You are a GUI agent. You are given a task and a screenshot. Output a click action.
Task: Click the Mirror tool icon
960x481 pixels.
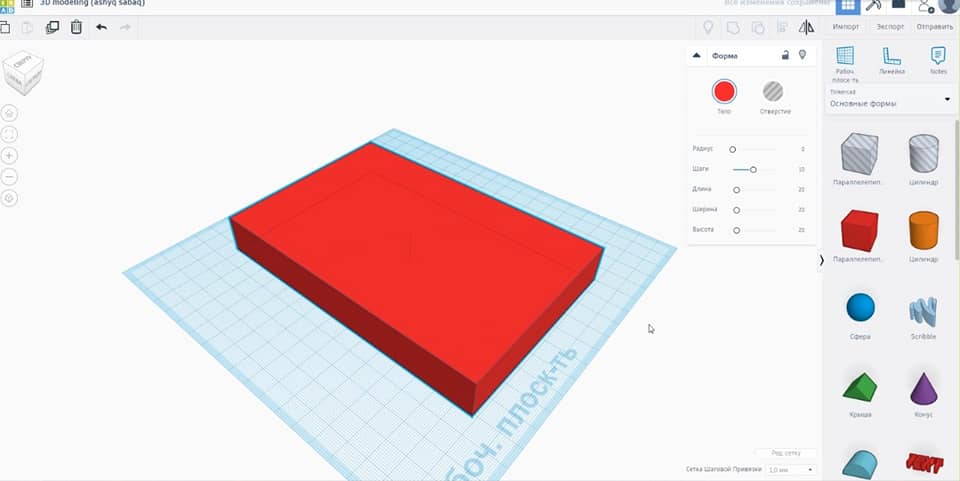point(806,27)
